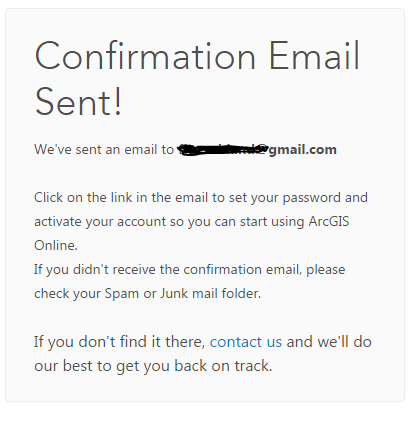The width and height of the screenshot is (417, 428).
Task: Click the blacked-out part of the email address
Action: [x=222, y=150]
